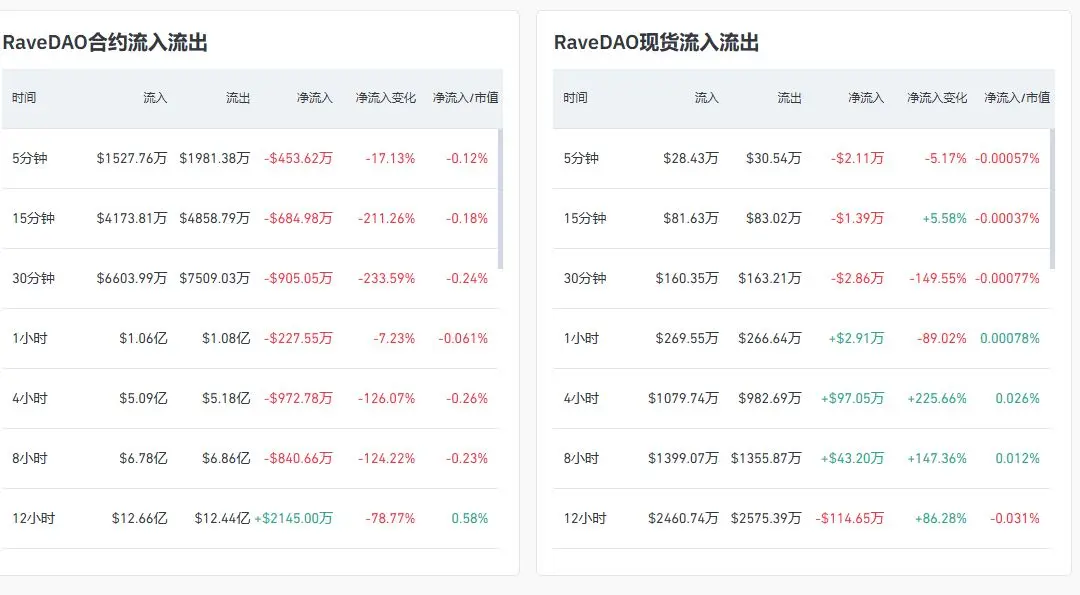Click the -17.13% change value
Viewport: 1080px width, 595px height.
click(390, 158)
